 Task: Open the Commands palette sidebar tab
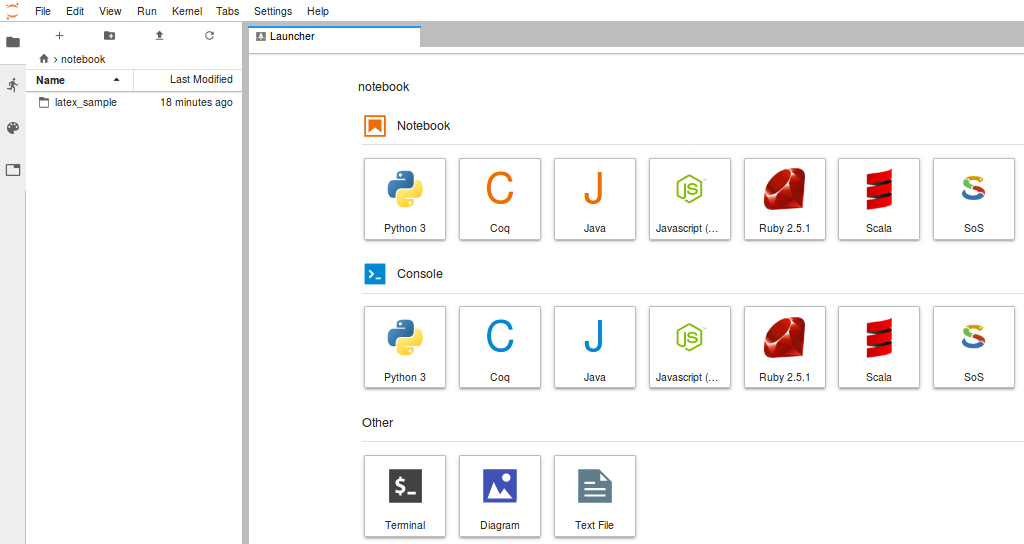12,128
